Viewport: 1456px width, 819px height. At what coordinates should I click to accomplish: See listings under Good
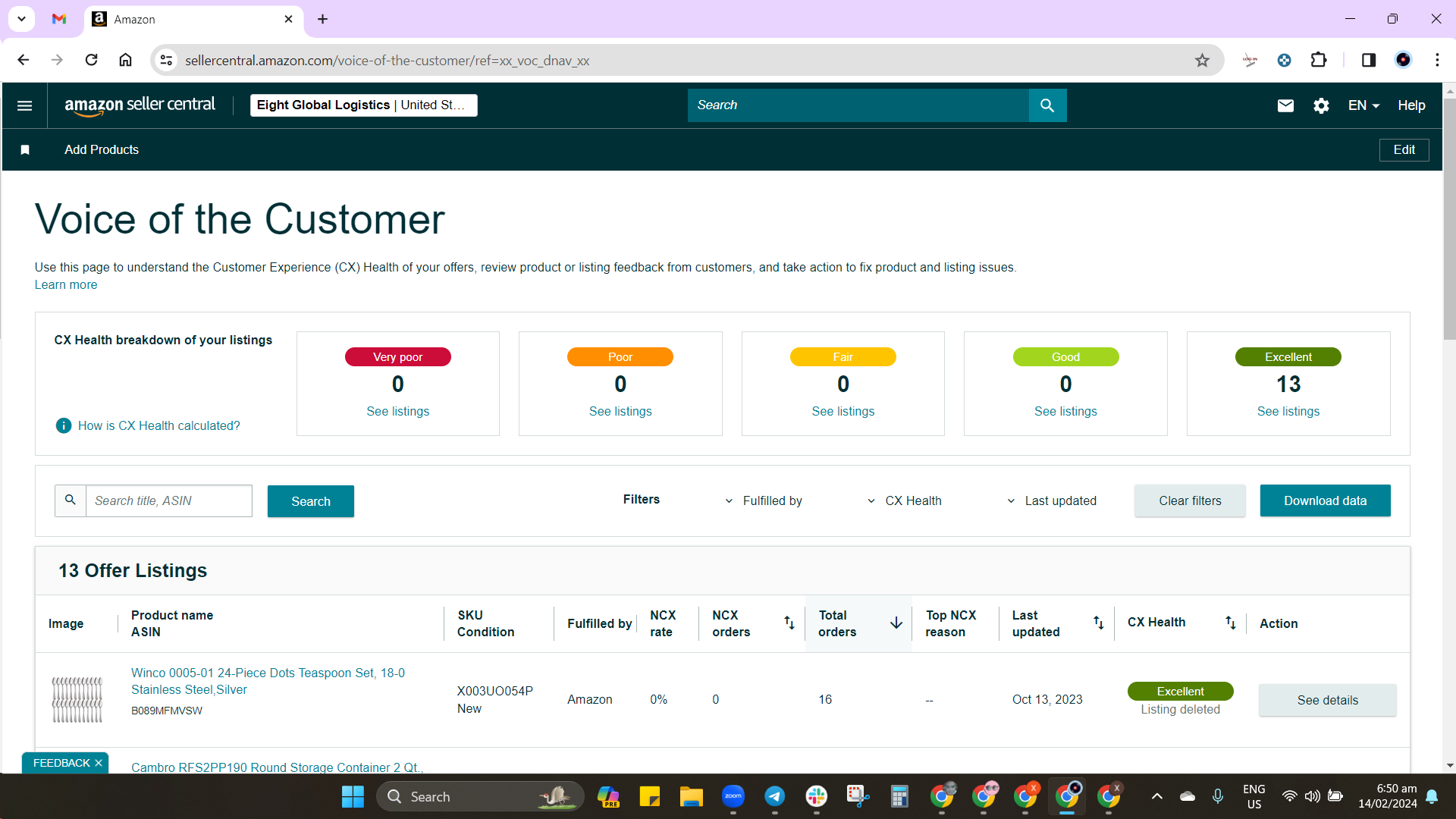(x=1065, y=411)
